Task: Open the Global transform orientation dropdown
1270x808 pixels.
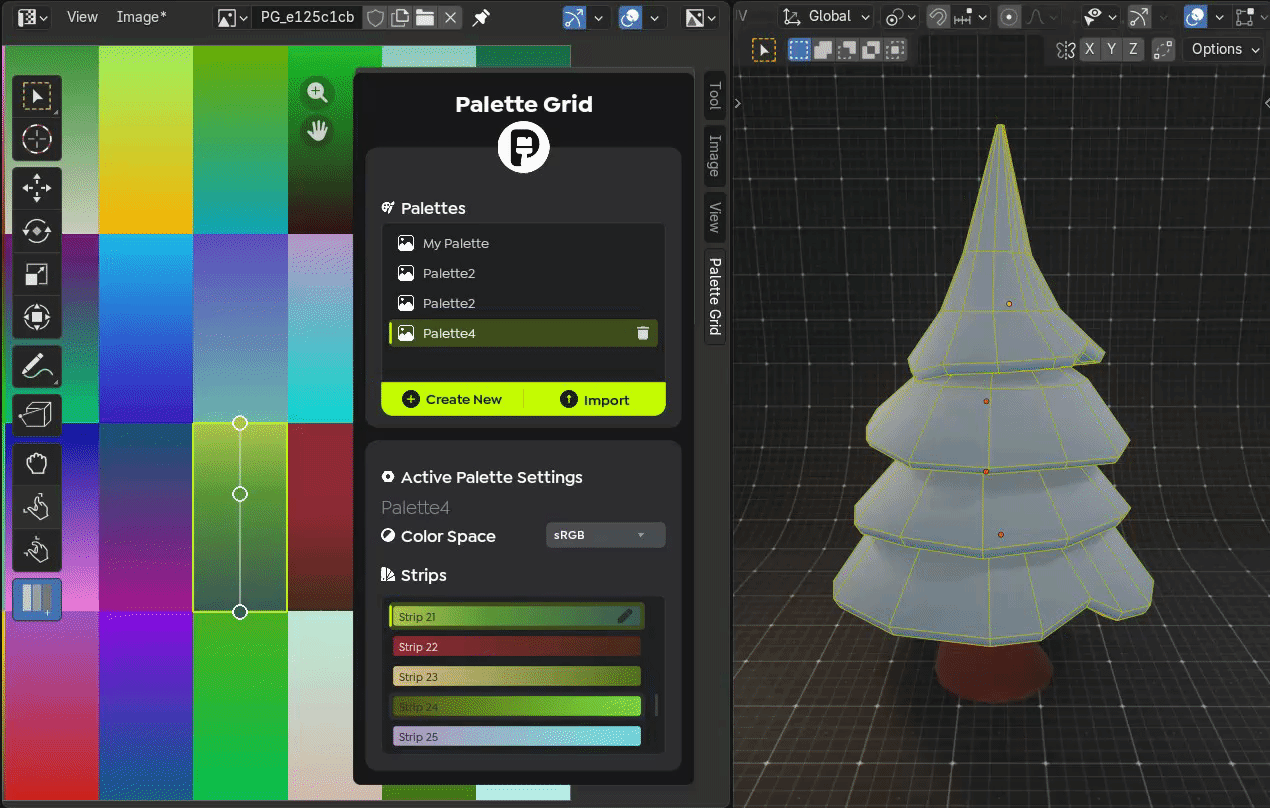Action: pyautogui.click(x=827, y=17)
